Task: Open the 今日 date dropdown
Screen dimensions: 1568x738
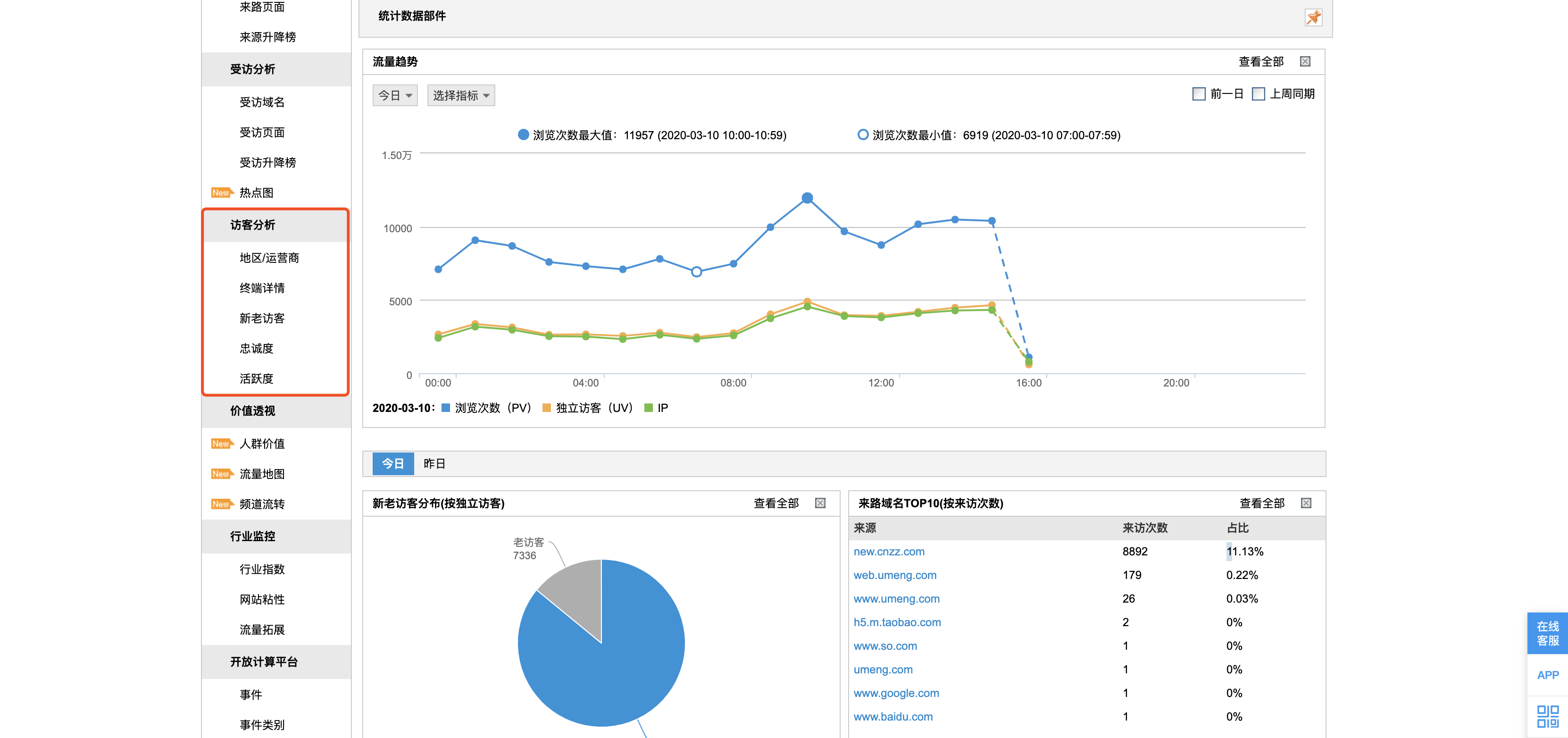Action: [x=394, y=96]
